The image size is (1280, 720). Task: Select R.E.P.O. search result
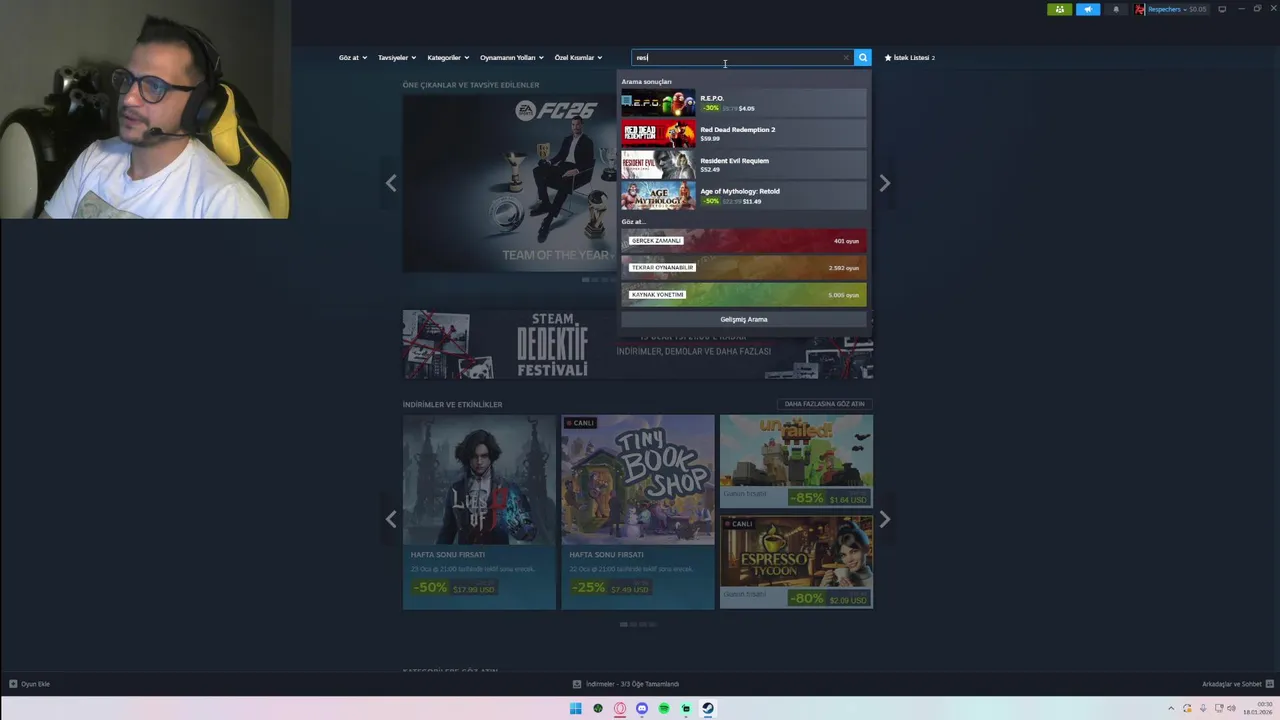click(x=744, y=103)
